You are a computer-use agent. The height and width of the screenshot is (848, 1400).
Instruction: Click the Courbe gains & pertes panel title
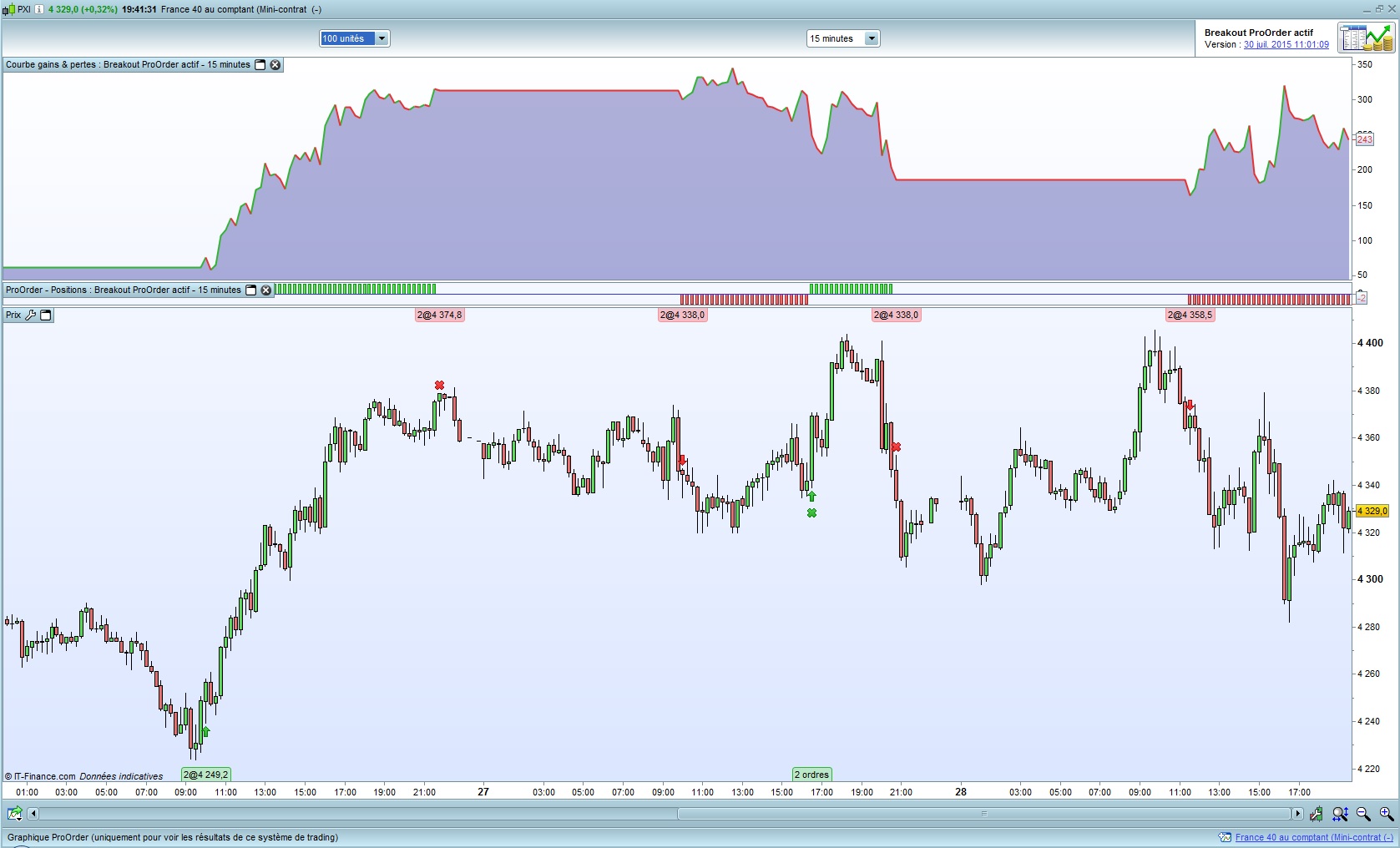[128, 64]
